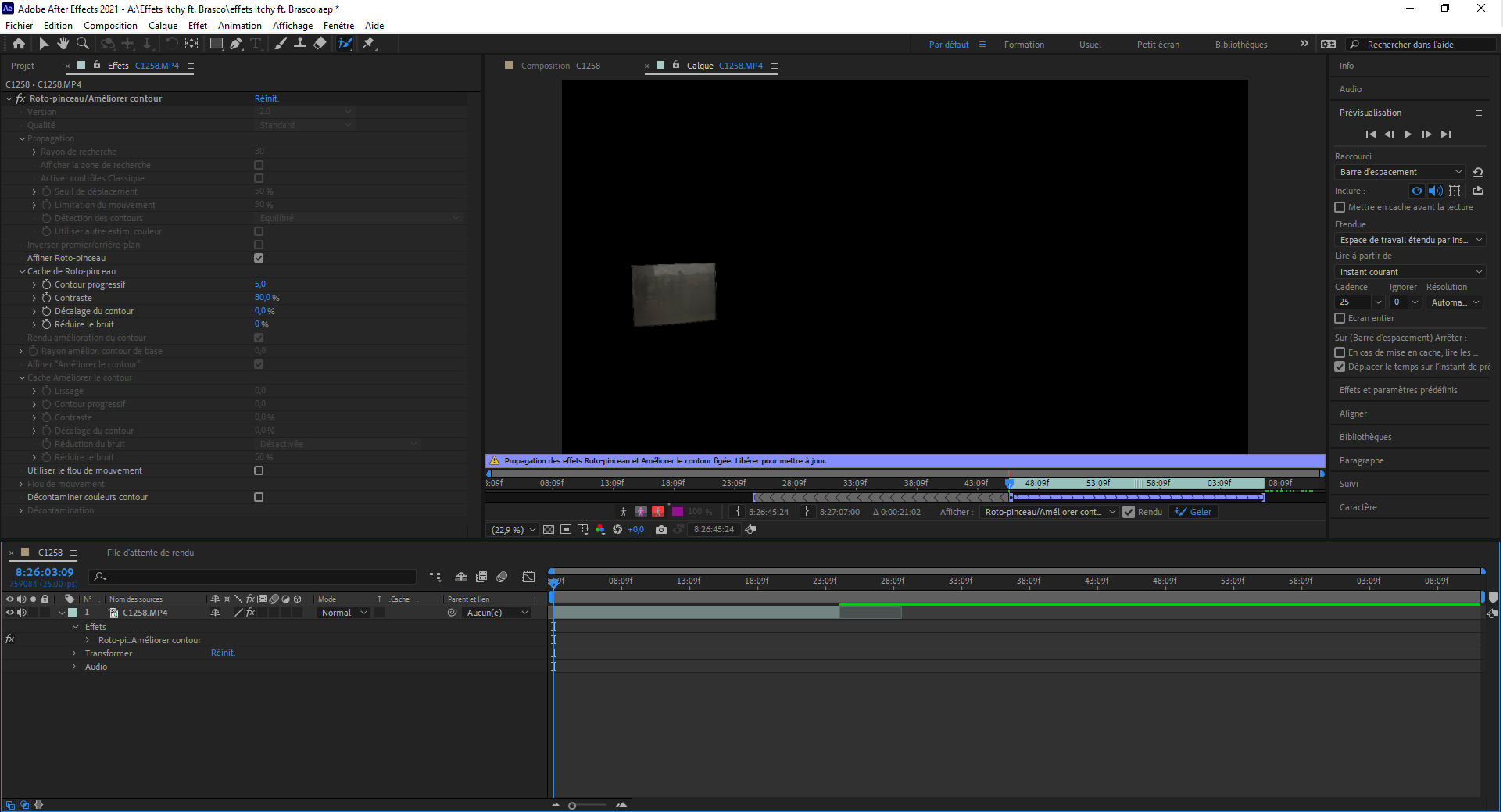Viewport: 1503px width, 812px height.
Task: Click the reset exposure icon
Action: pos(617,530)
